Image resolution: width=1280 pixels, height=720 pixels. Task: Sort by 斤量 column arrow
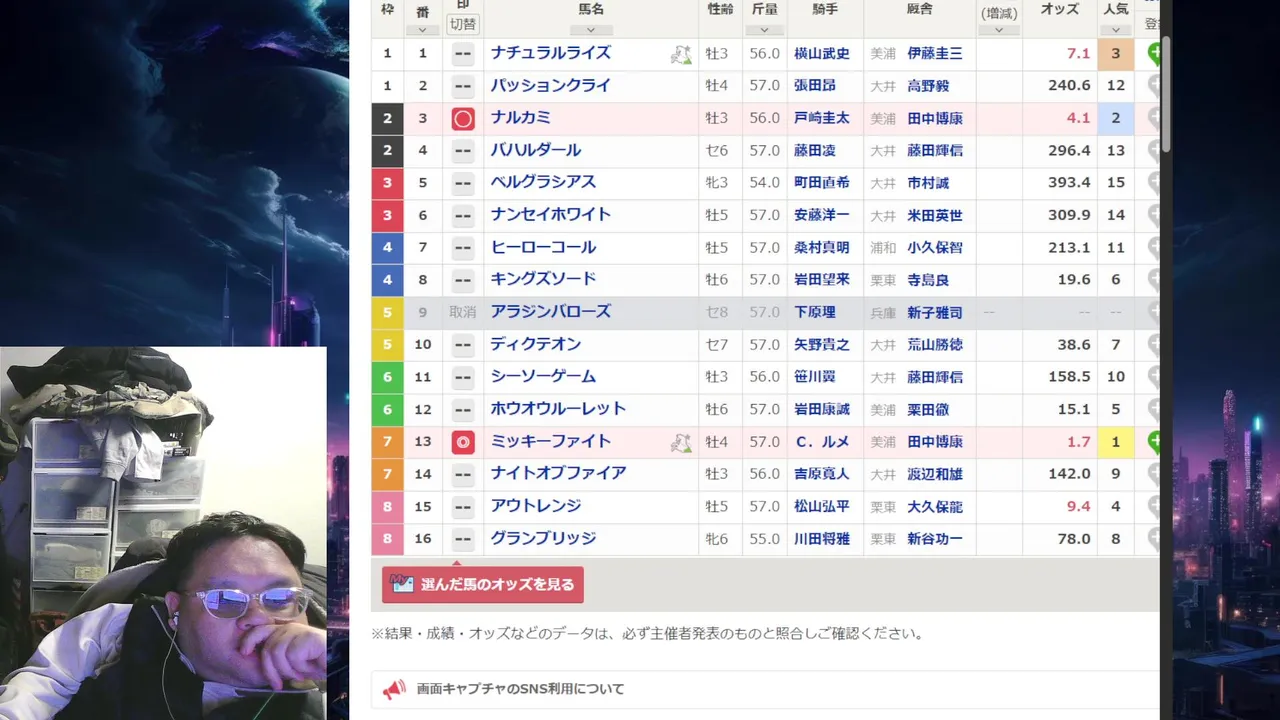(764, 30)
